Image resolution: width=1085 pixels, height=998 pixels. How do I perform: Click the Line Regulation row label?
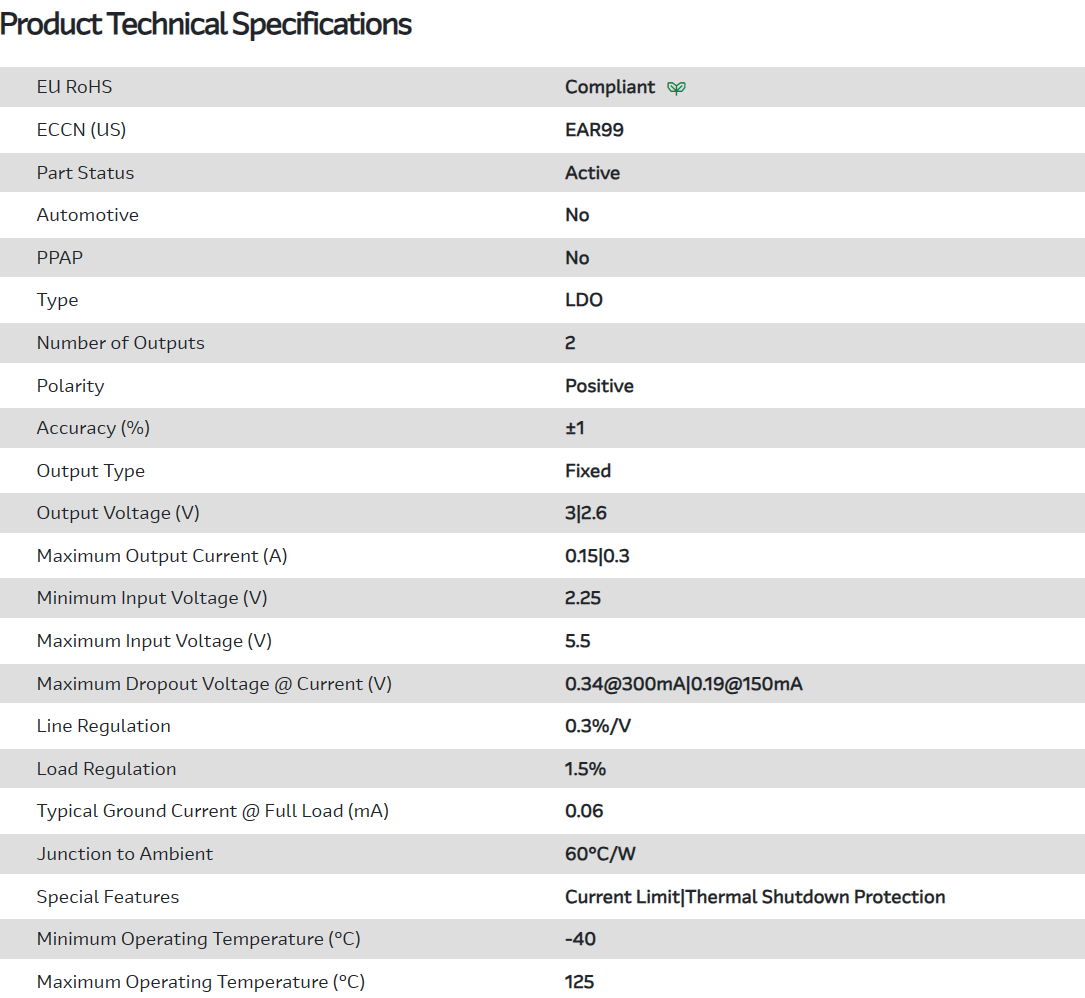coord(104,726)
